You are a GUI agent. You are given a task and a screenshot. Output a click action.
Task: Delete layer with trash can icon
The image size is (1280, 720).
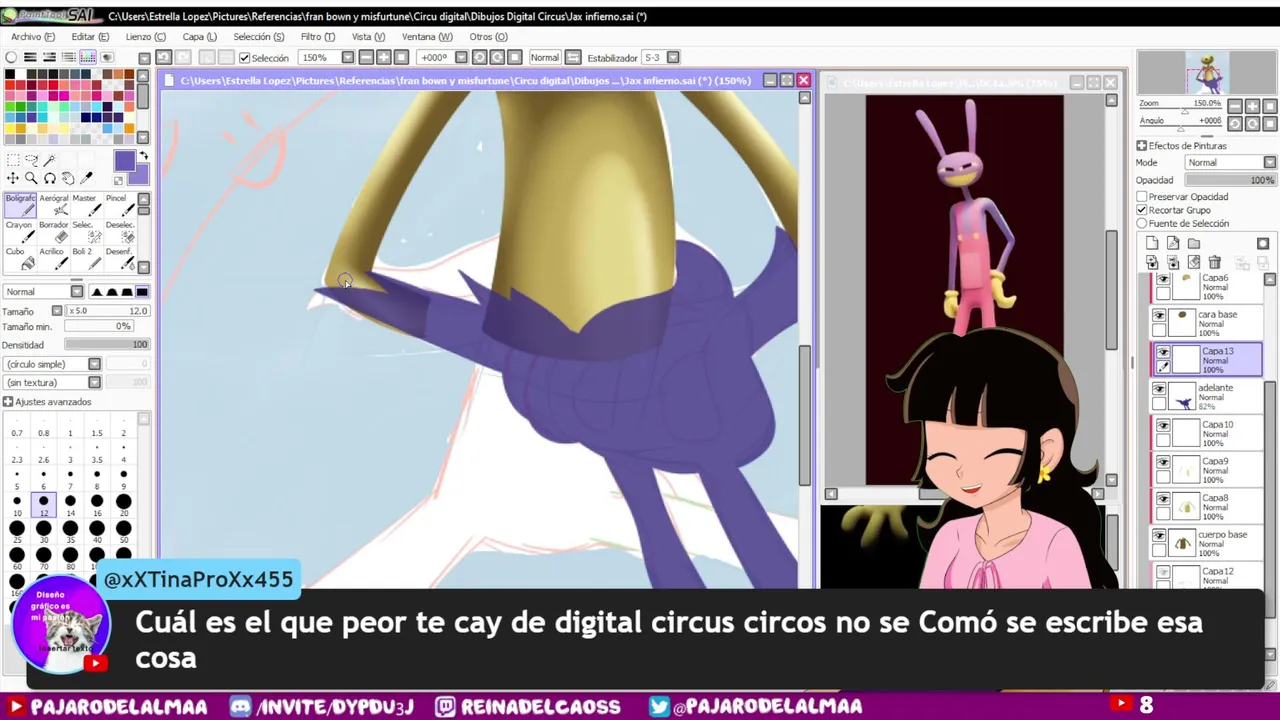1214,262
